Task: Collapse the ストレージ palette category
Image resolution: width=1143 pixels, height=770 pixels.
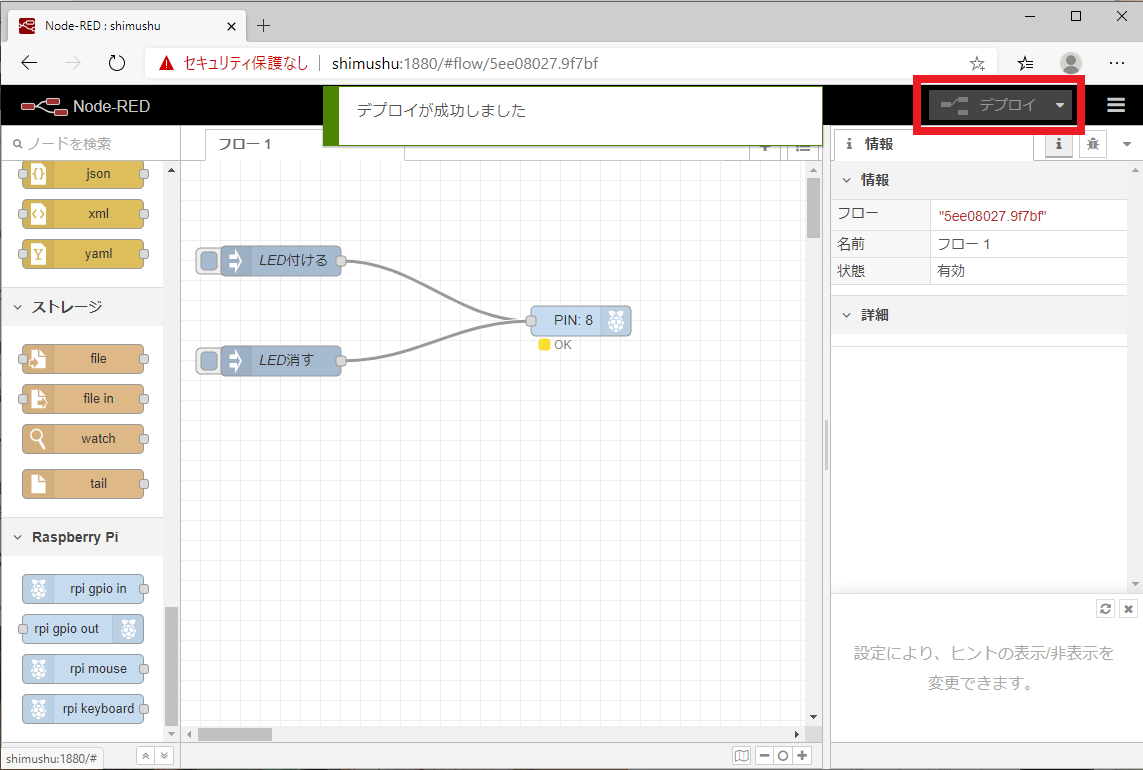Action: coord(82,307)
